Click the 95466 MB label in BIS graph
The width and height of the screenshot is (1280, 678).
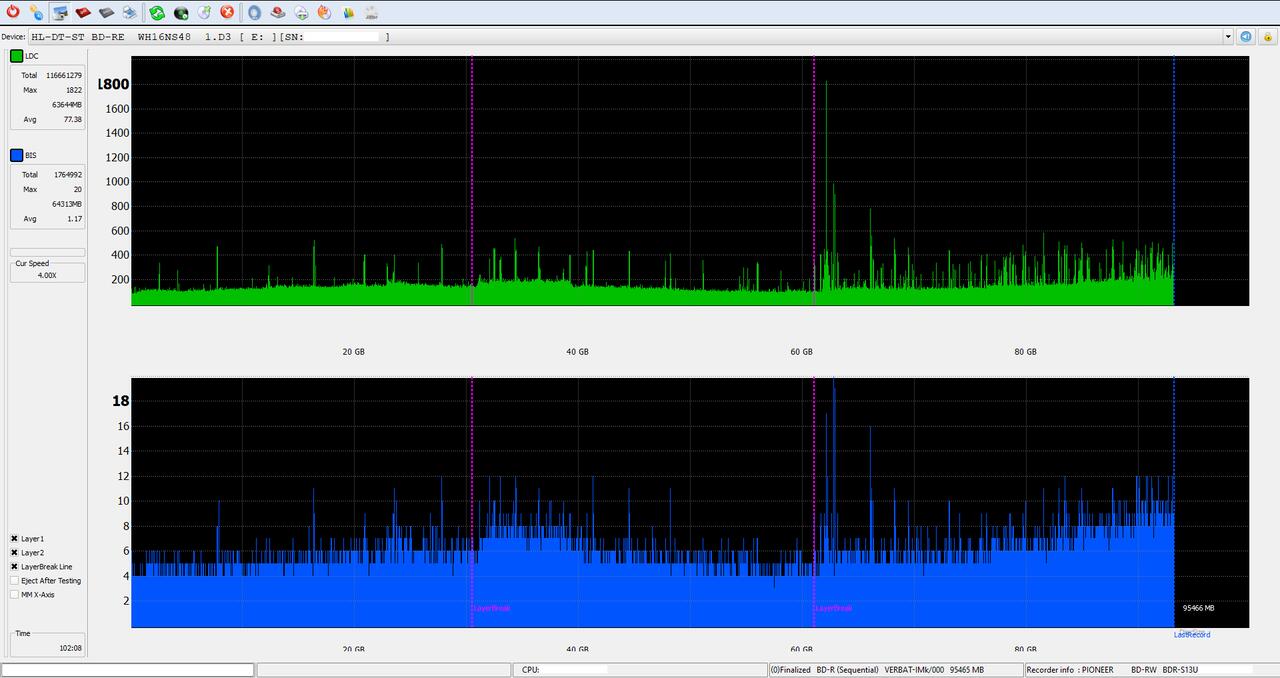[x=1198, y=608]
